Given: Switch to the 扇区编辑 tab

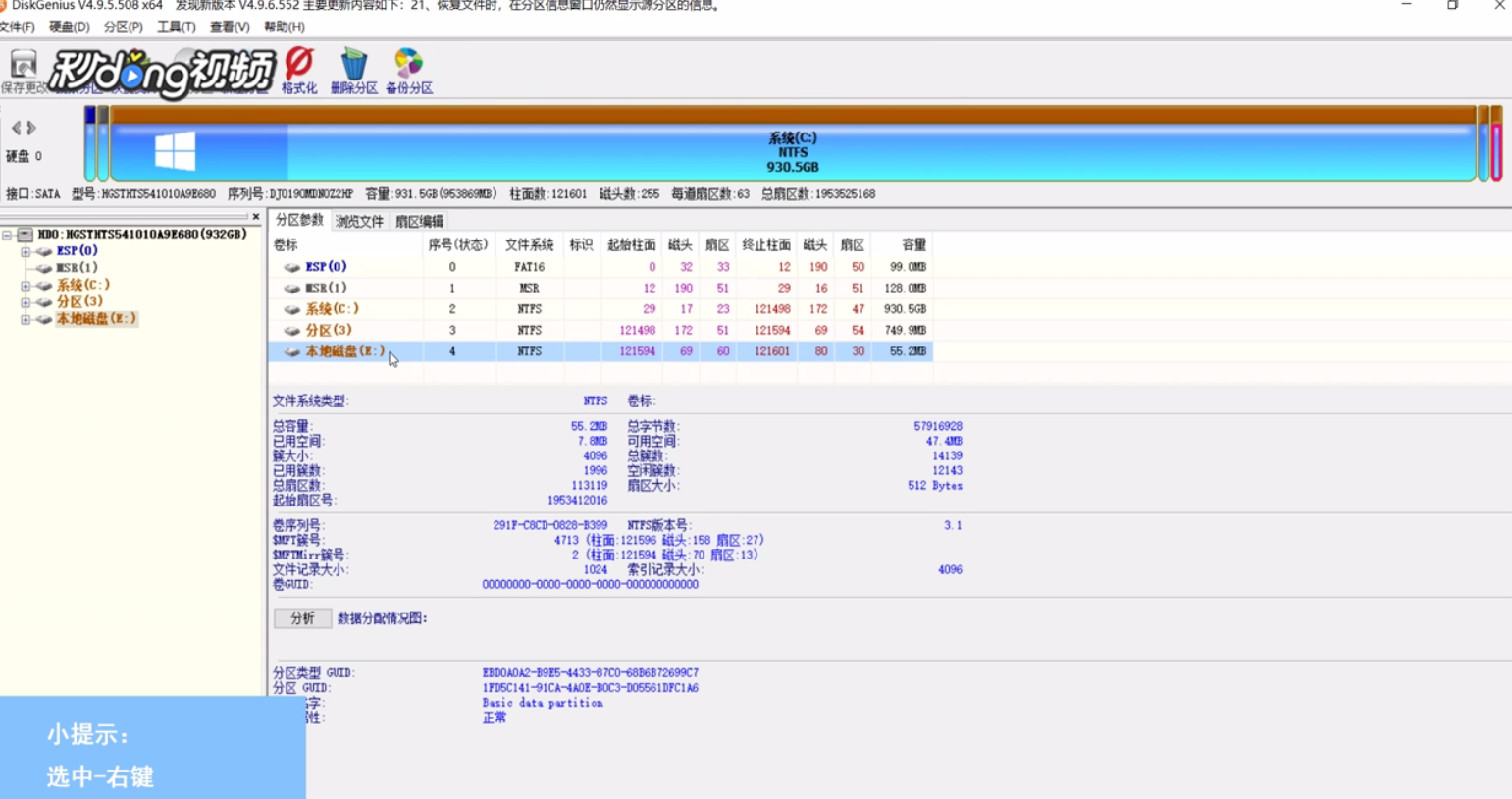Looking at the screenshot, I should 419,221.
